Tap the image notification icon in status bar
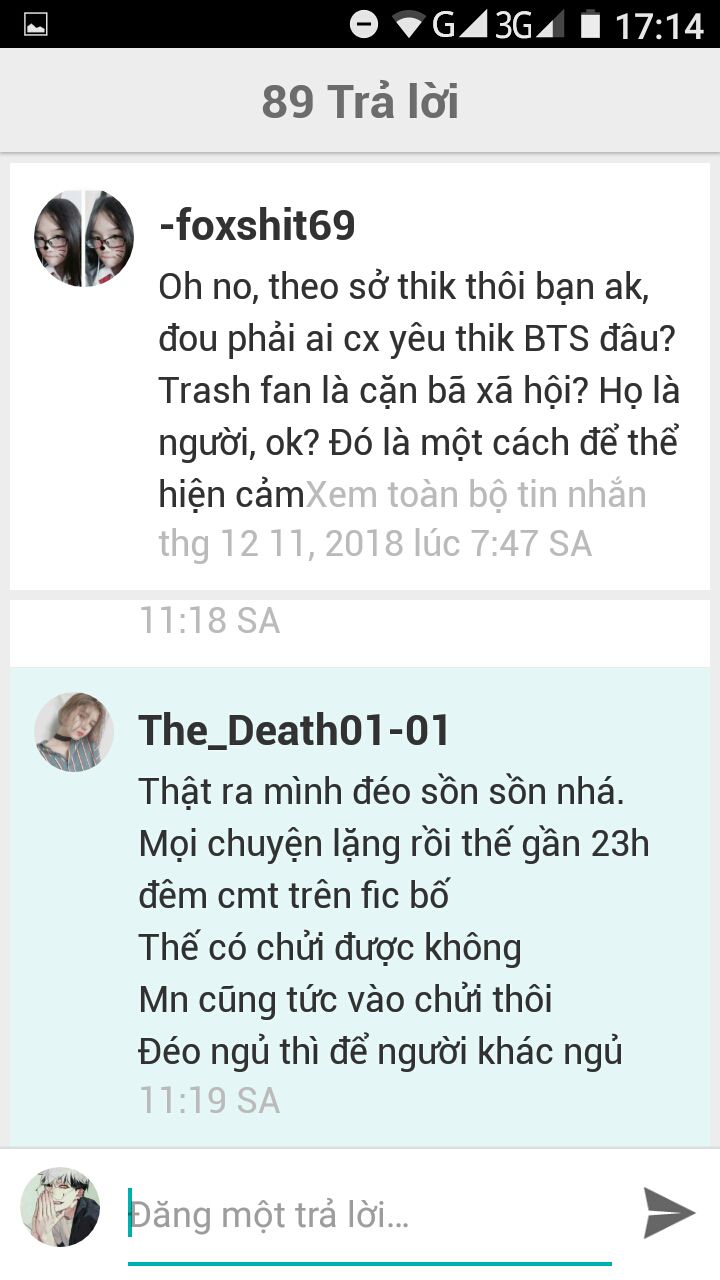720x1280 pixels. pos(36,24)
